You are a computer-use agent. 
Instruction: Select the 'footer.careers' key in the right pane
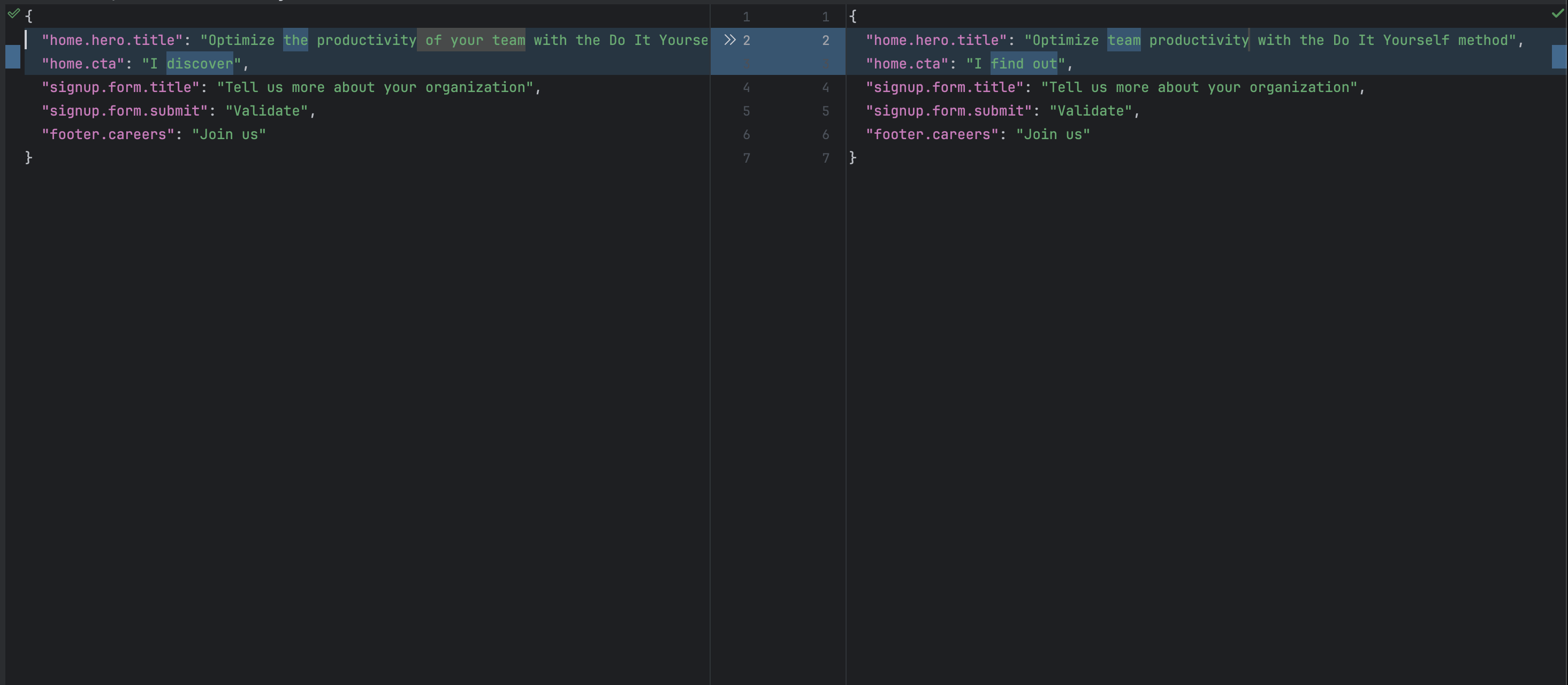[931, 134]
